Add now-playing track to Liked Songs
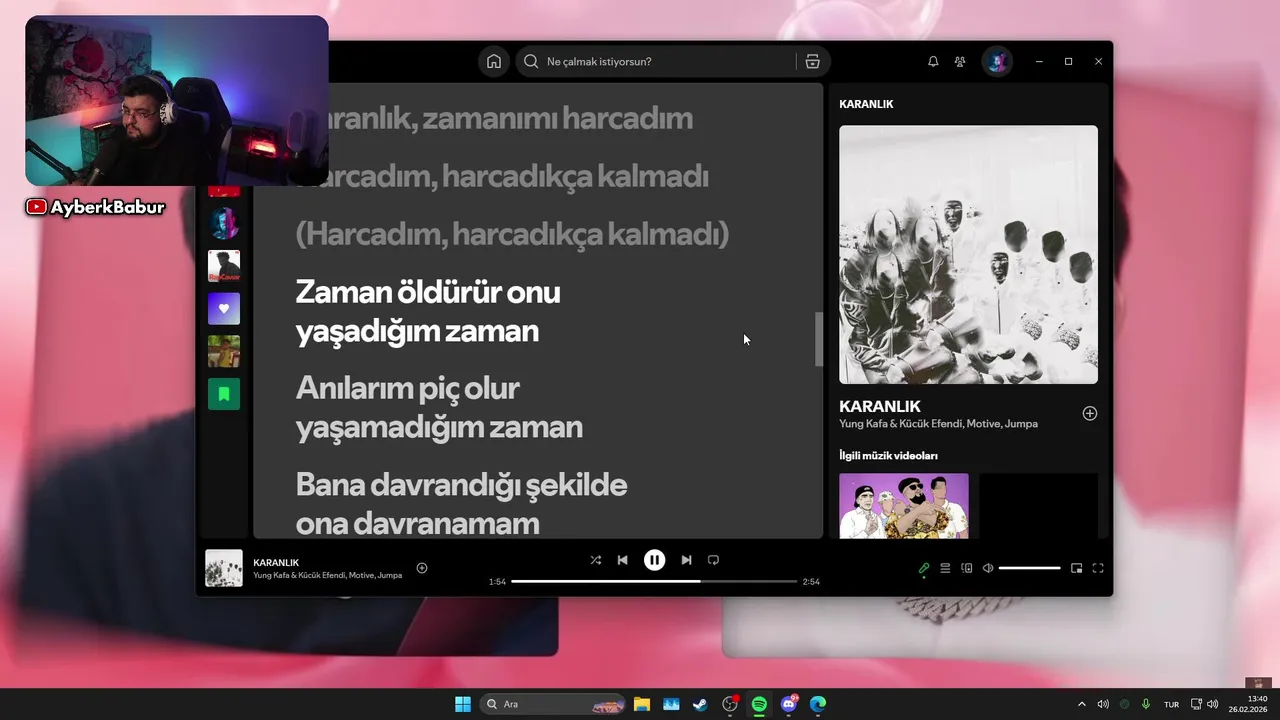 422,568
